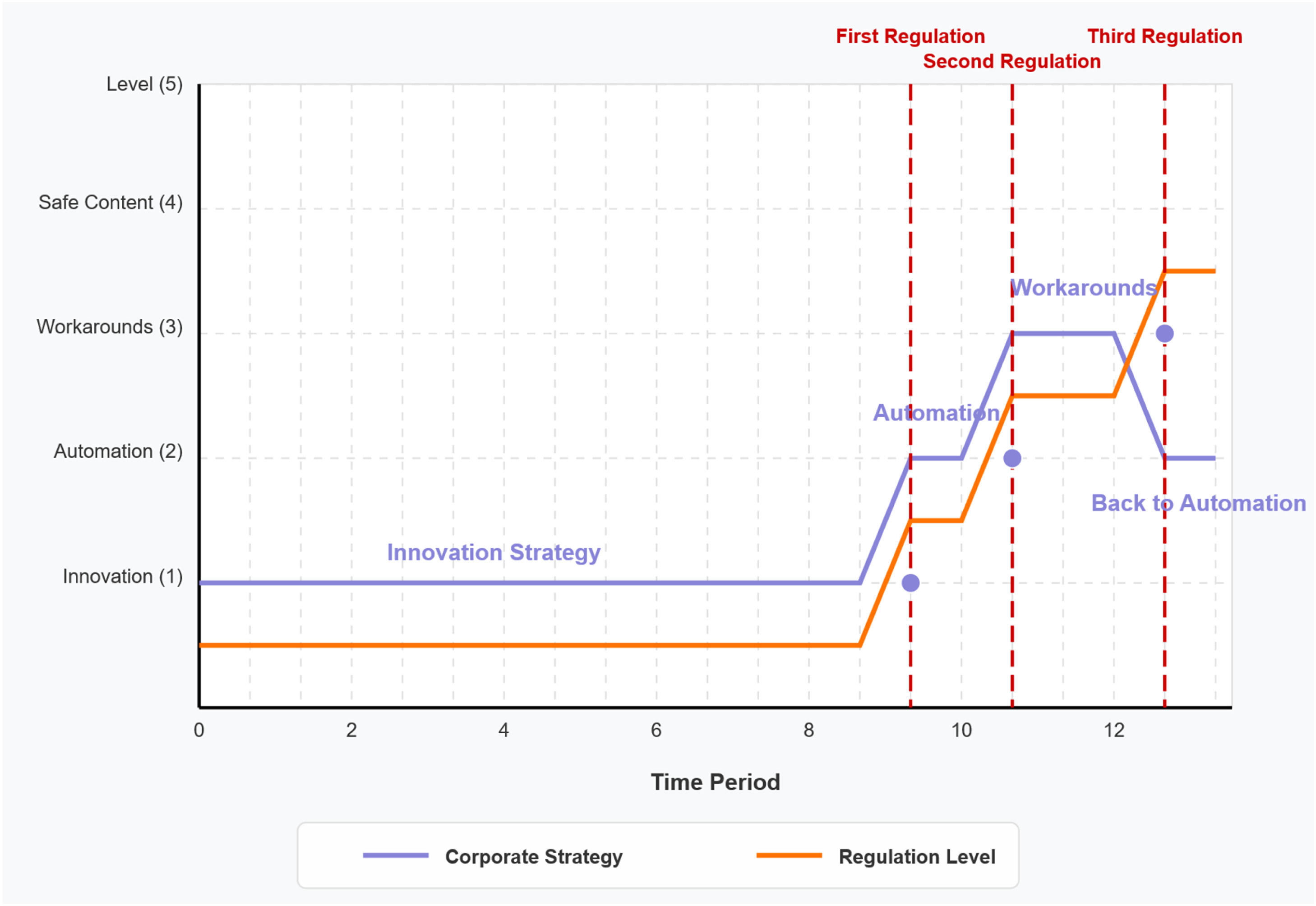Screen dimensions: 1316x906
Task: Toggle the Regulation Level legend label
Action: [x=917, y=856]
